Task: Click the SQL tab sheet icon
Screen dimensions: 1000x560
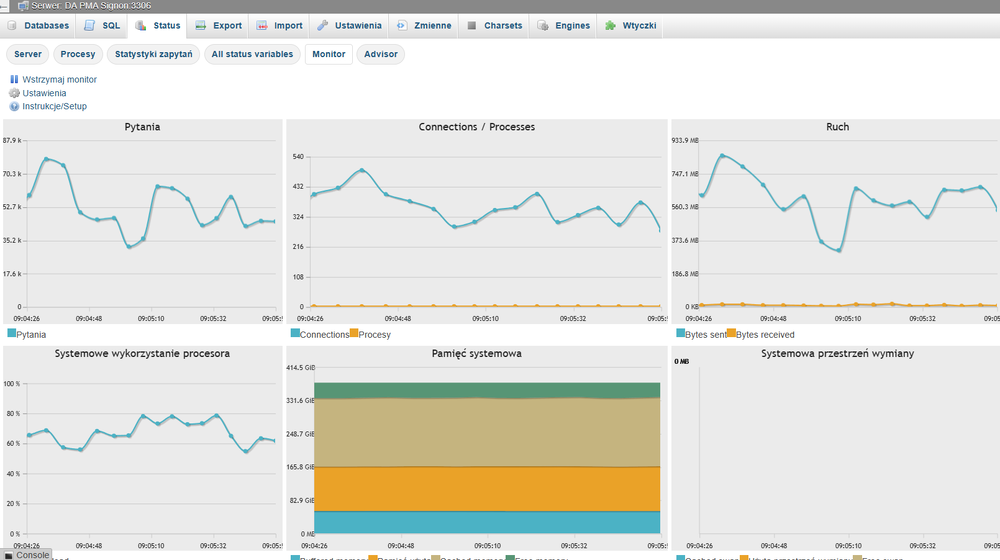Action: (91, 25)
